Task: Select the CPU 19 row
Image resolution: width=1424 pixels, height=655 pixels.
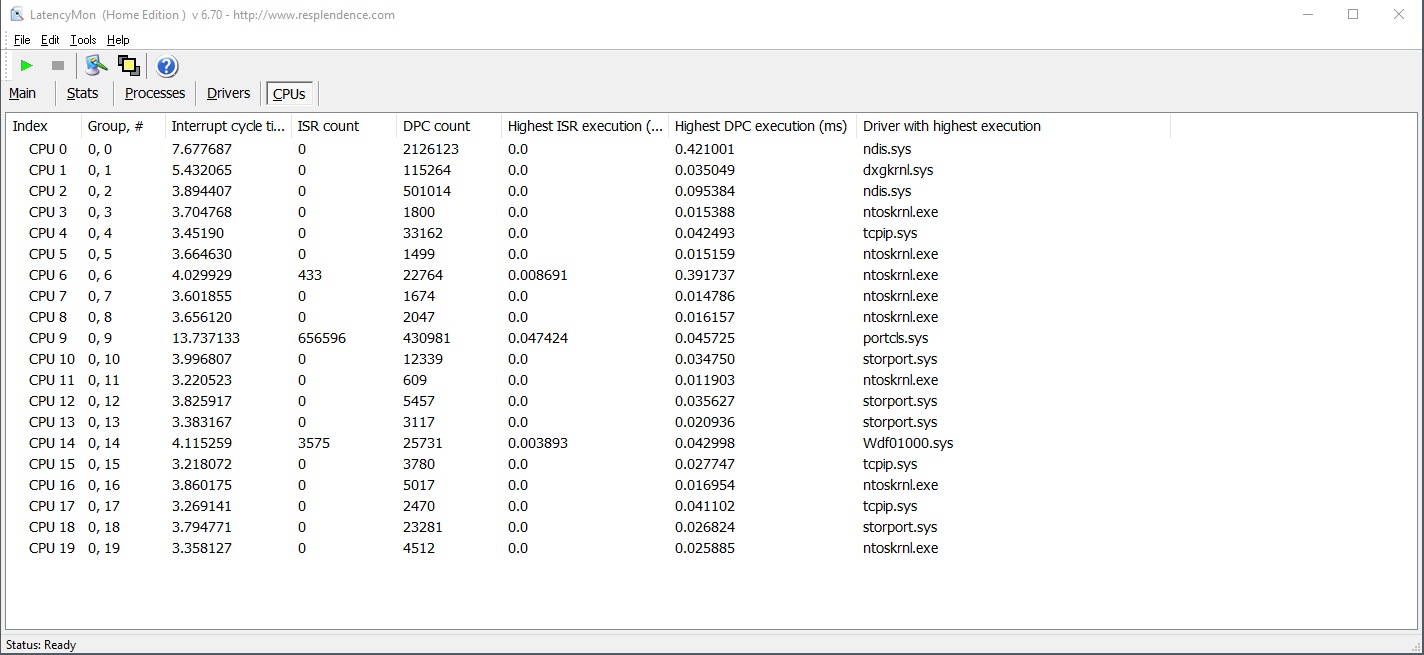Action: [588, 548]
